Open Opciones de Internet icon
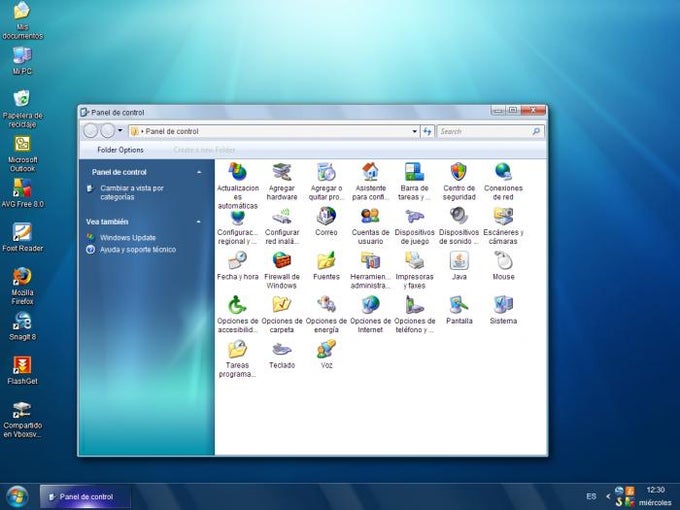The height and width of the screenshot is (510, 680). tap(370, 305)
